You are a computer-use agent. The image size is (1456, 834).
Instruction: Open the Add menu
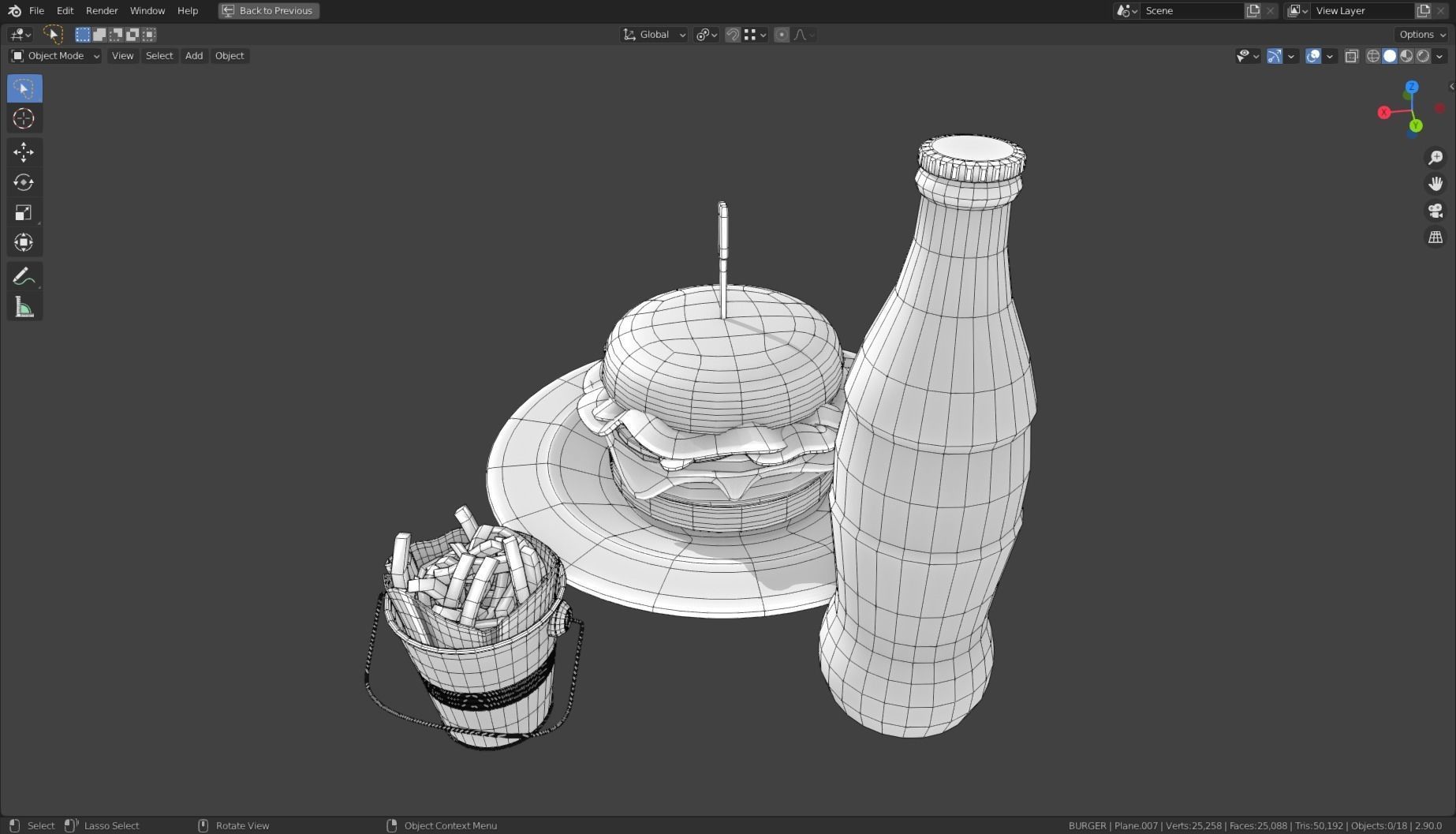point(194,55)
